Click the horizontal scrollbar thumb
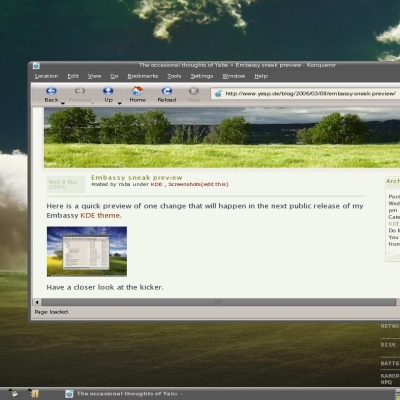The width and height of the screenshot is (400, 400). [218, 302]
